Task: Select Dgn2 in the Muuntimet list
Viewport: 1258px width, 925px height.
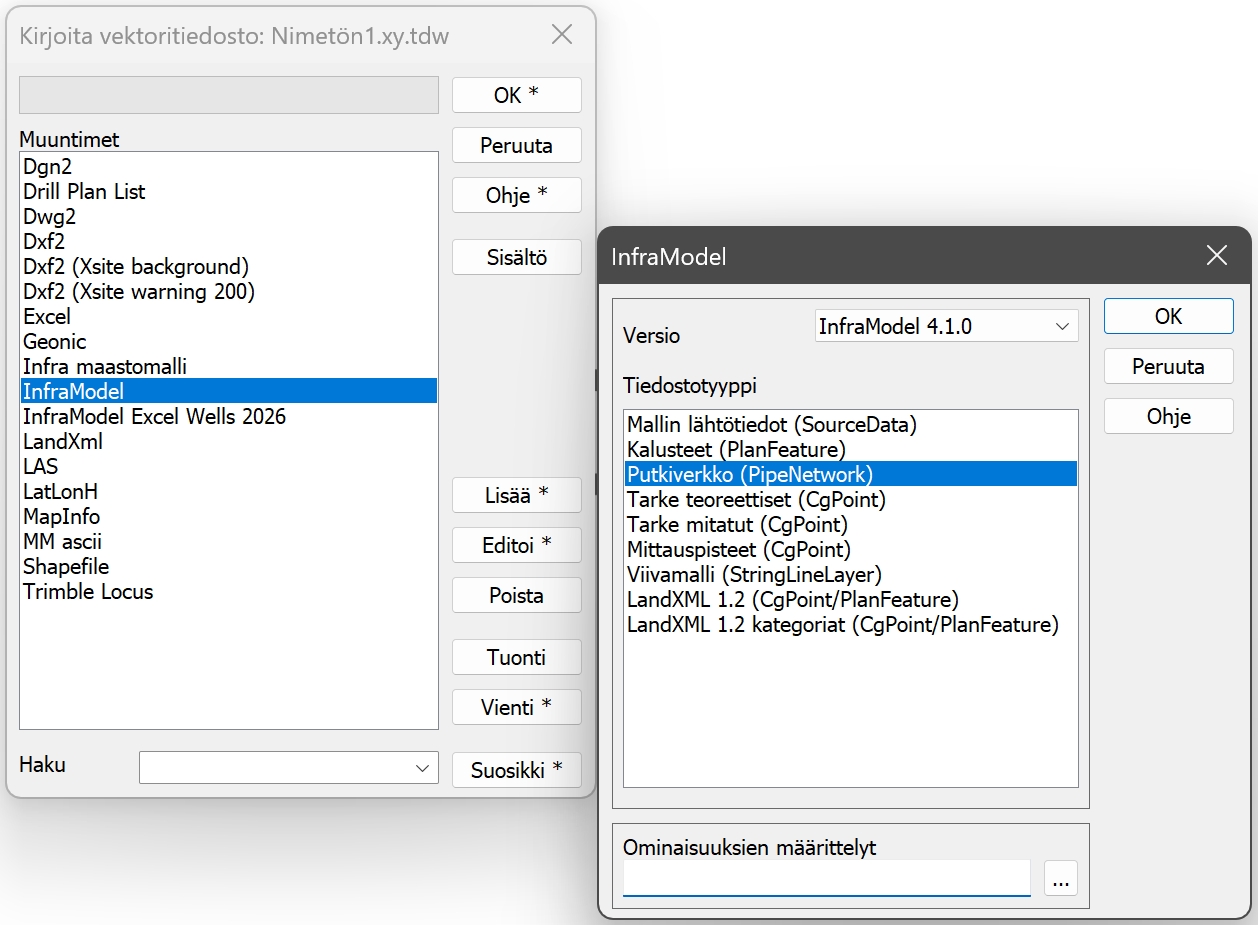Action: pyautogui.click(x=229, y=166)
